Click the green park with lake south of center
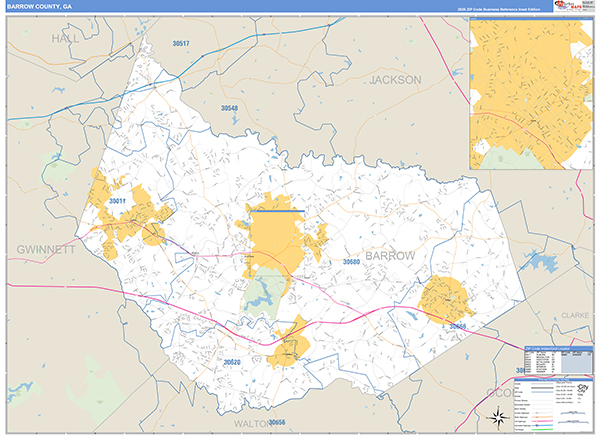Image resolution: width=600 pixels, height=435 pixels. click(x=264, y=293)
